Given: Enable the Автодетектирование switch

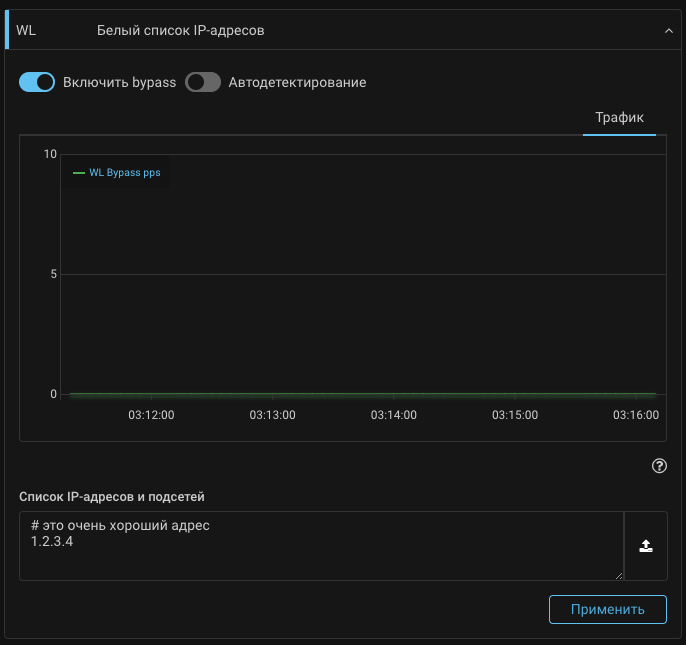Looking at the screenshot, I should point(203,82).
